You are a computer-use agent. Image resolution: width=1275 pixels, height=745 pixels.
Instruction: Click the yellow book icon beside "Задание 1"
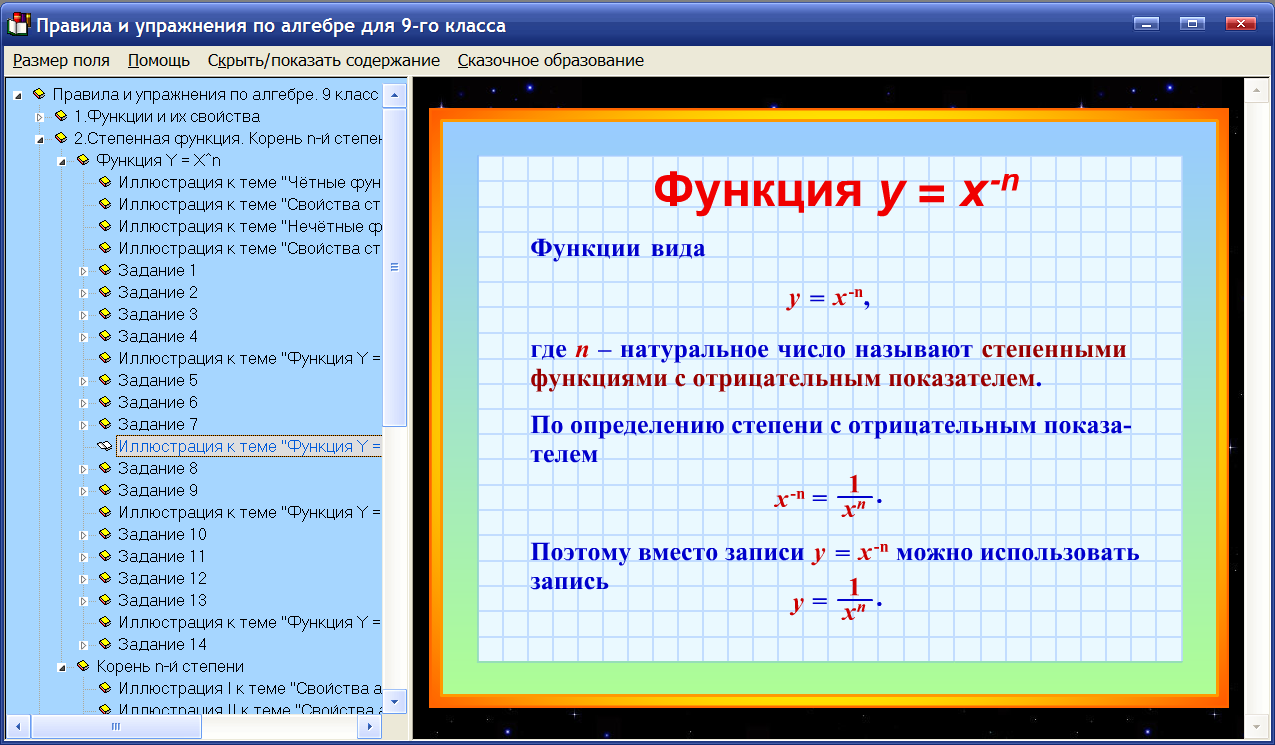coord(103,270)
